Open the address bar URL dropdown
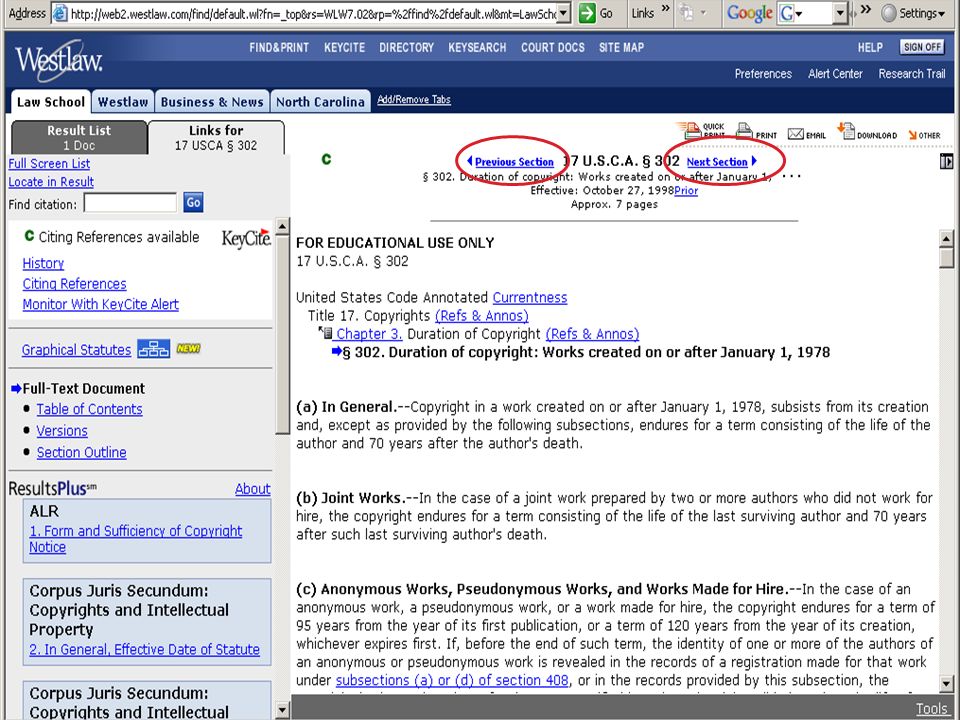The height and width of the screenshot is (720, 960). pyautogui.click(x=564, y=13)
